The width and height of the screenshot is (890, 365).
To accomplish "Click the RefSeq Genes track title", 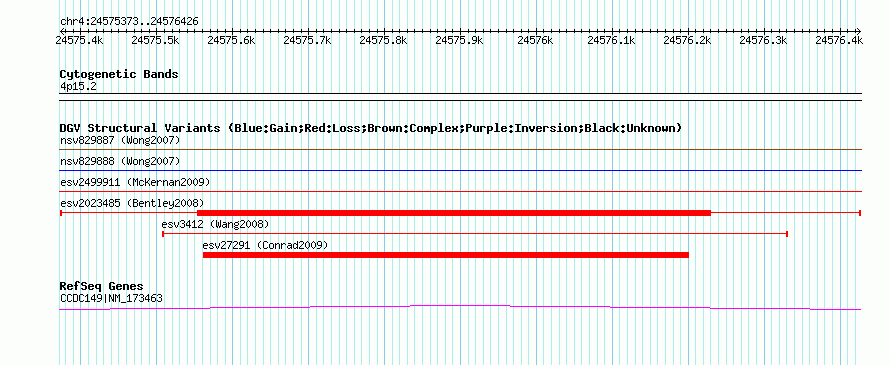I will click(x=102, y=286).
